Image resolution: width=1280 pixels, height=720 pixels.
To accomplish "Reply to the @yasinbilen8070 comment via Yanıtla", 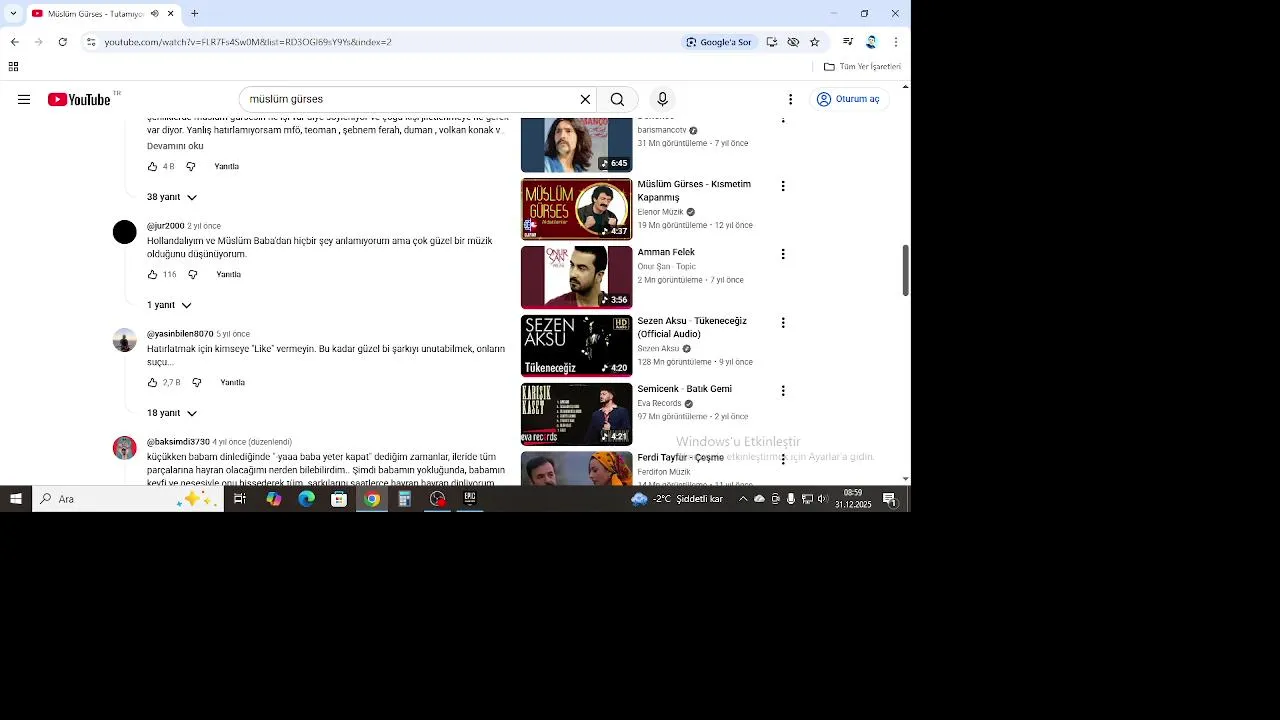I will point(232,382).
